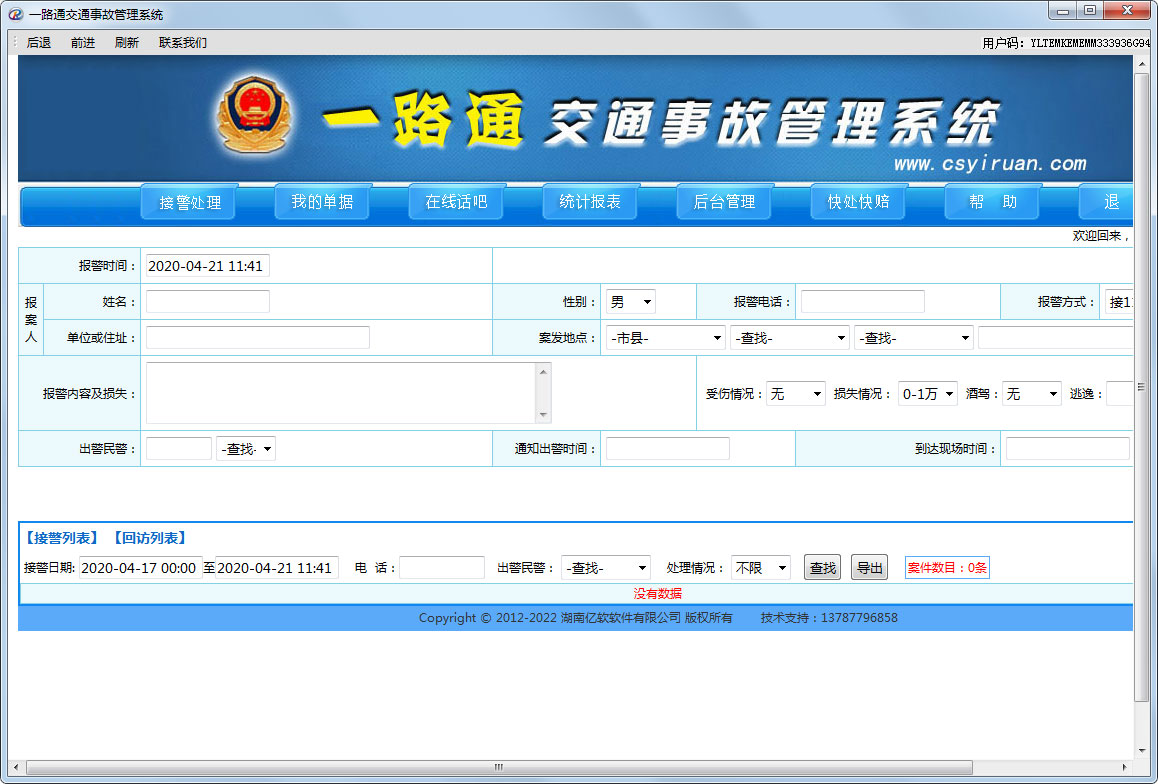Screen dimensions: 1158x784
Task: Click the 查找 search button
Action: 822,568
